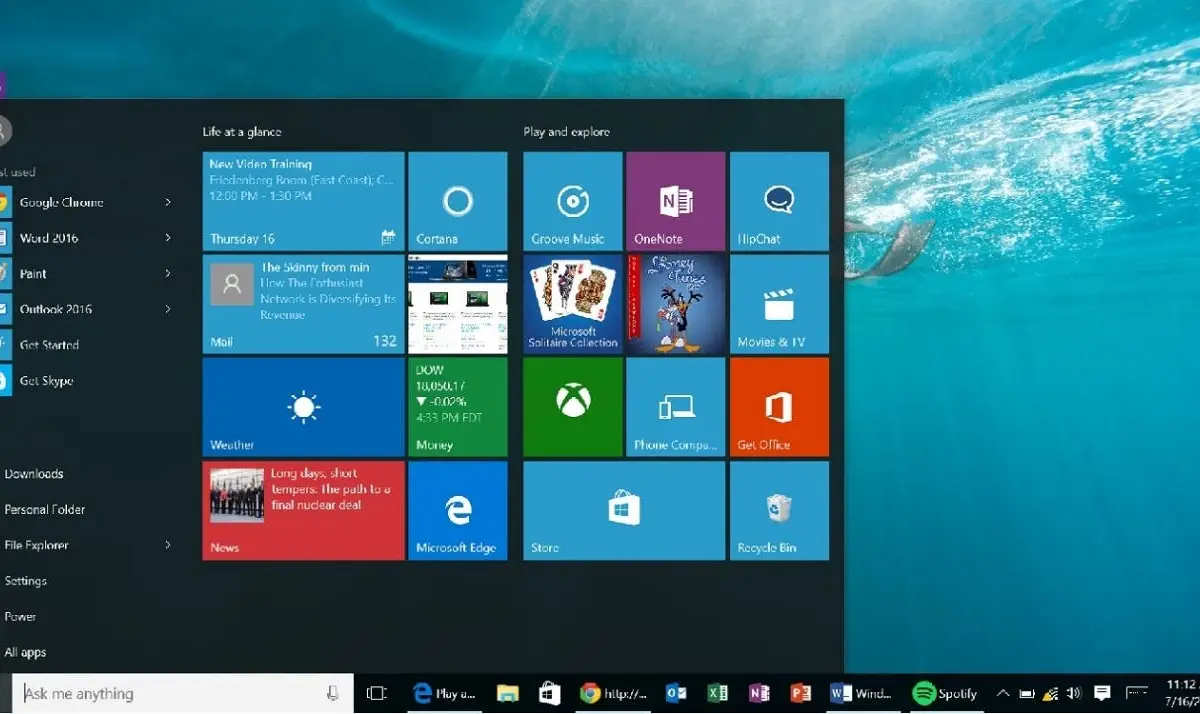The image size is (1200, 714).
Task: Click the Play and explore header
Action: [567, 132]
